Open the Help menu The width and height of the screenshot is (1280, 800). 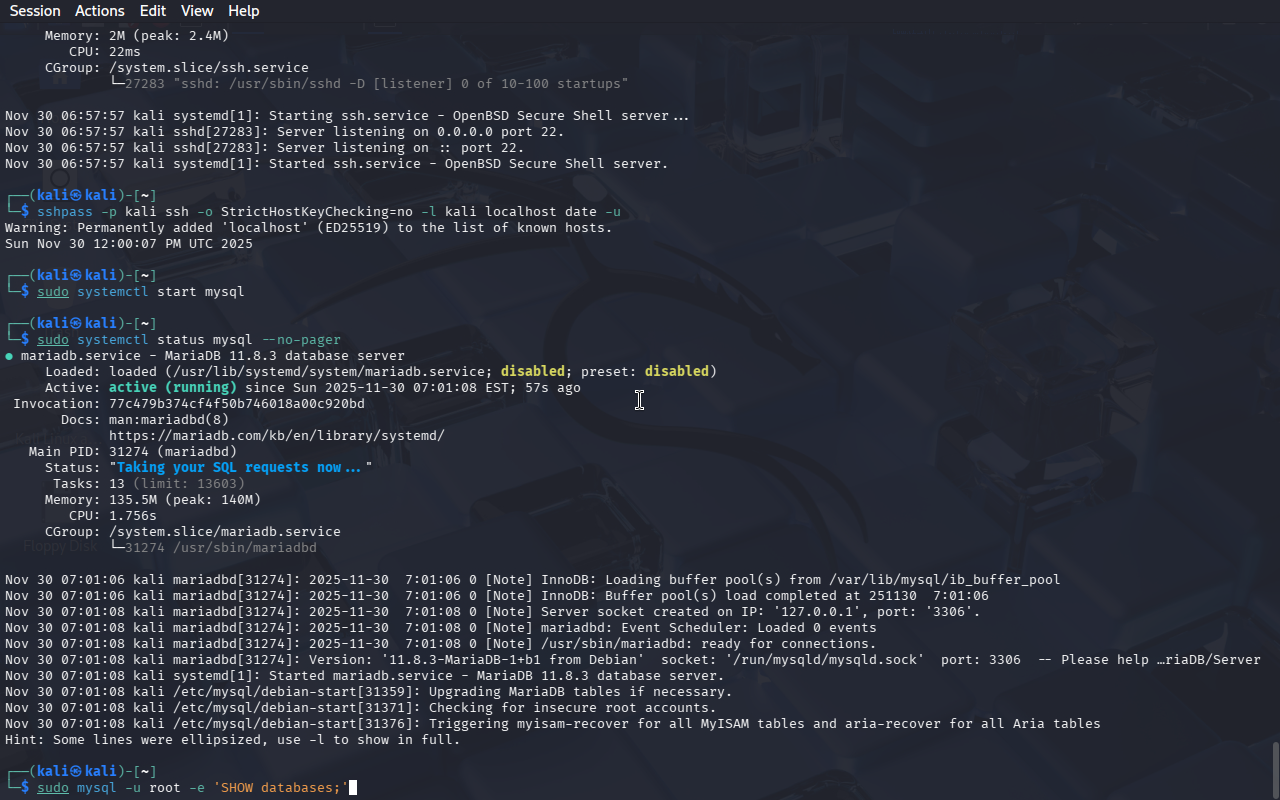point(243,11)
